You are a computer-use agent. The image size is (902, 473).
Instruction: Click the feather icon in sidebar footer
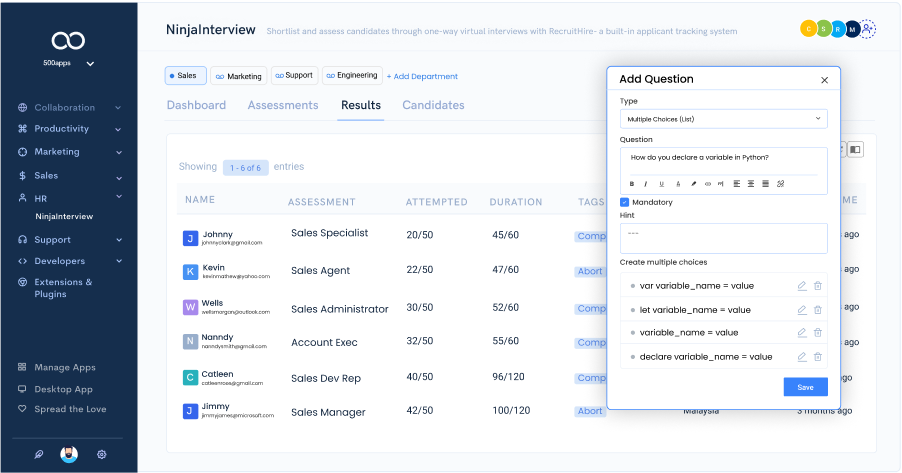pyautogui.click(x=39, y=454)
